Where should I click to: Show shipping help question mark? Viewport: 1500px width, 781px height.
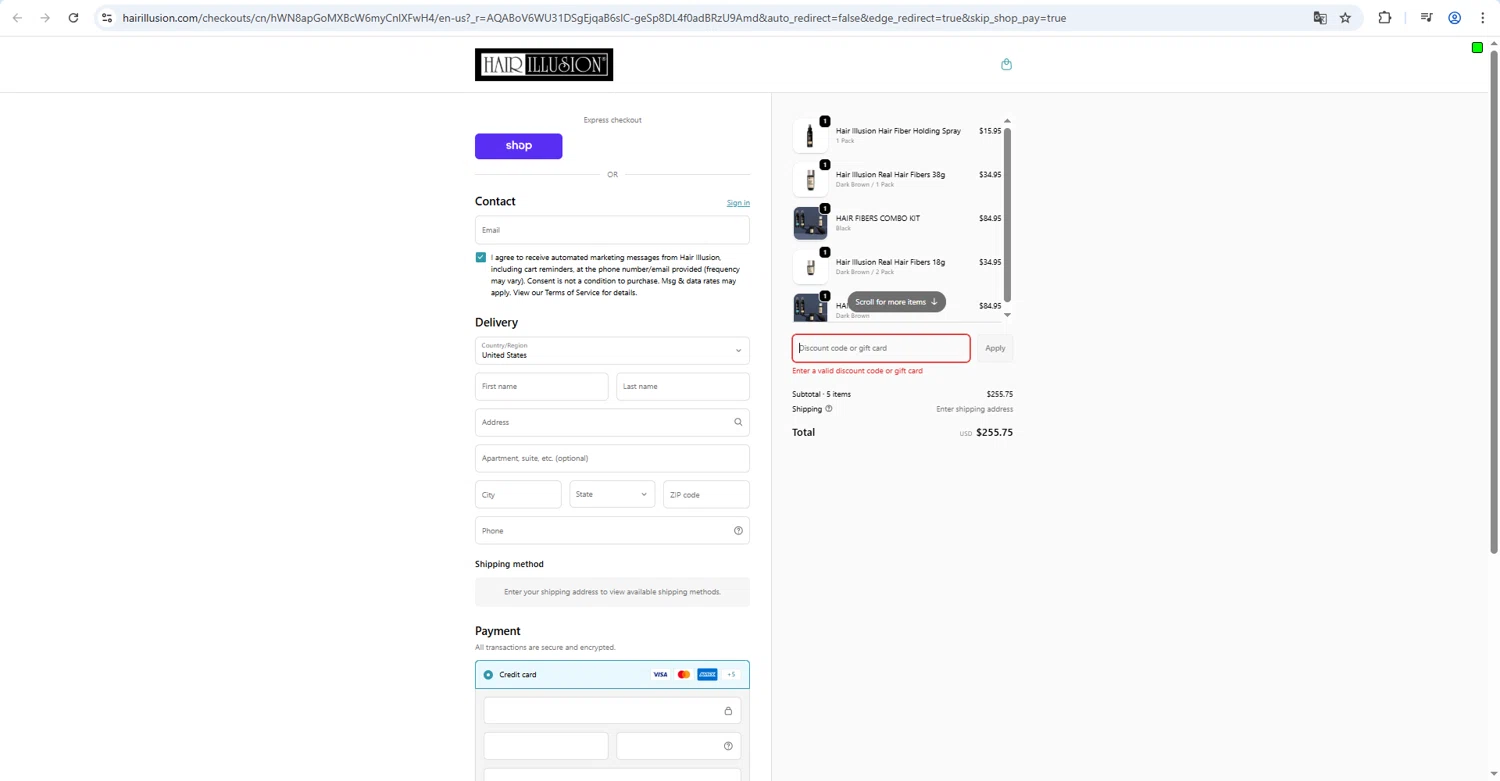(828, 409)
